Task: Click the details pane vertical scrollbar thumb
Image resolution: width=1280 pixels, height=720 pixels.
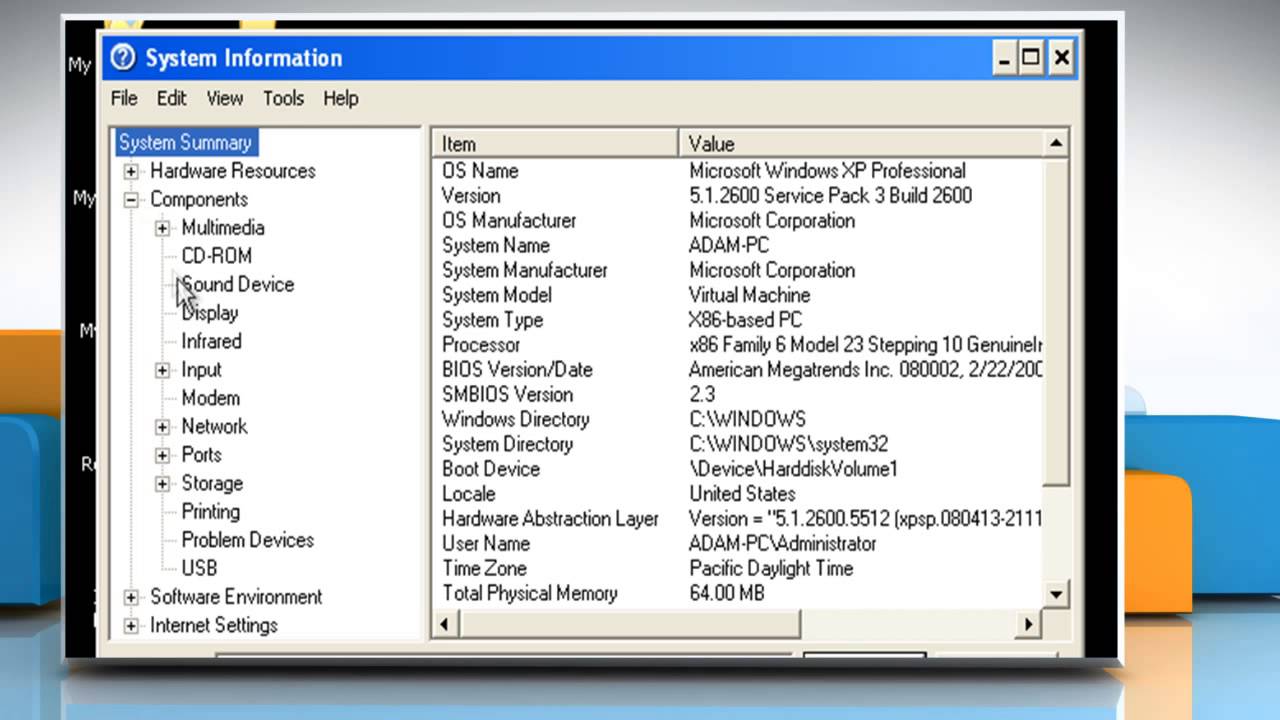Action: pos(1056,322)
